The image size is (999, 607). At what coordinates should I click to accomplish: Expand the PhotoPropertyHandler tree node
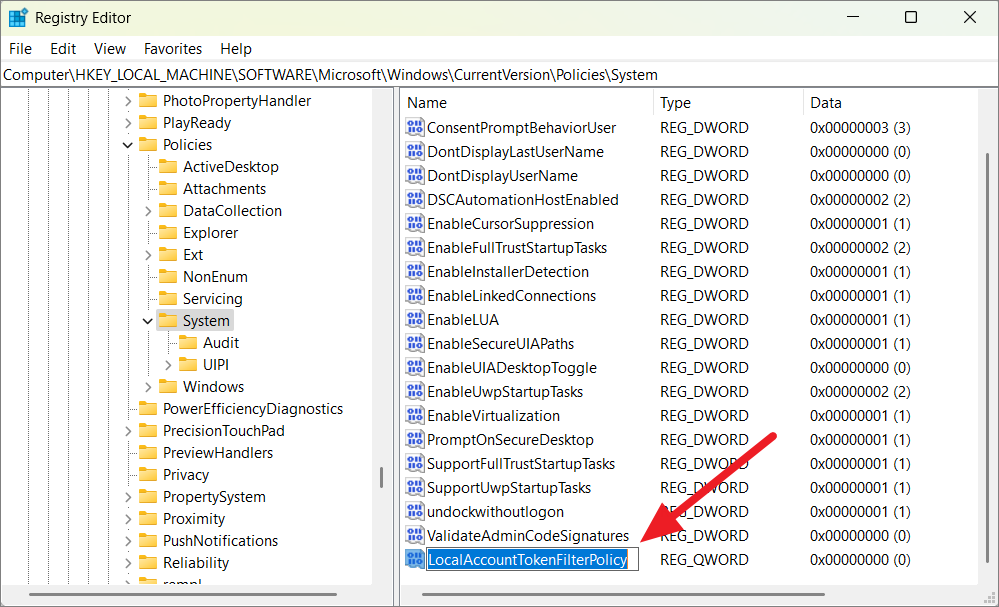pyautogui.click(x=127, y=101)
